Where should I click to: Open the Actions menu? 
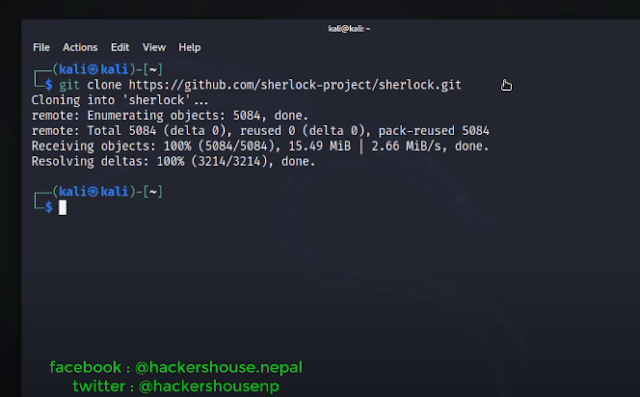[x=80, y=47]
